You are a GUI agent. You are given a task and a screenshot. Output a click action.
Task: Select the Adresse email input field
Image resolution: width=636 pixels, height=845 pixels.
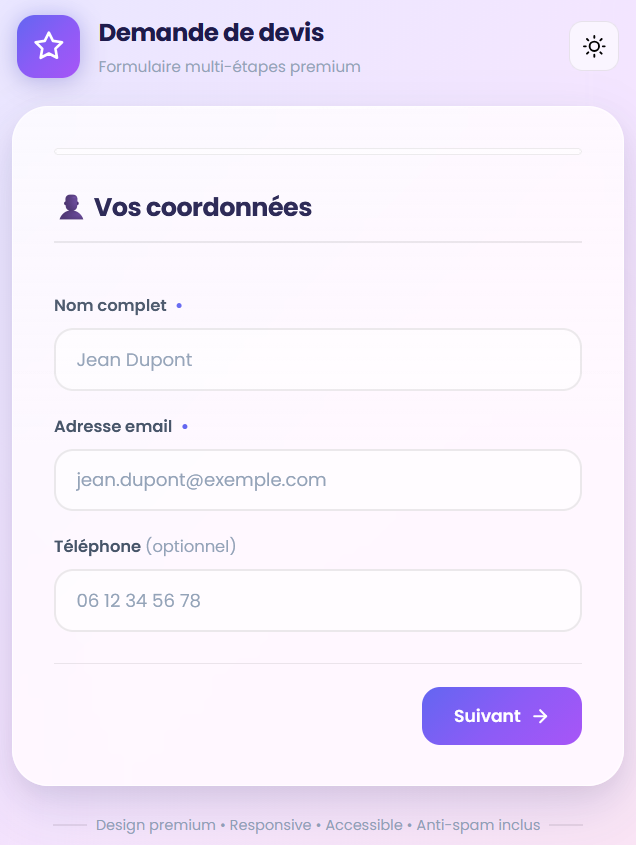point(318,480)
